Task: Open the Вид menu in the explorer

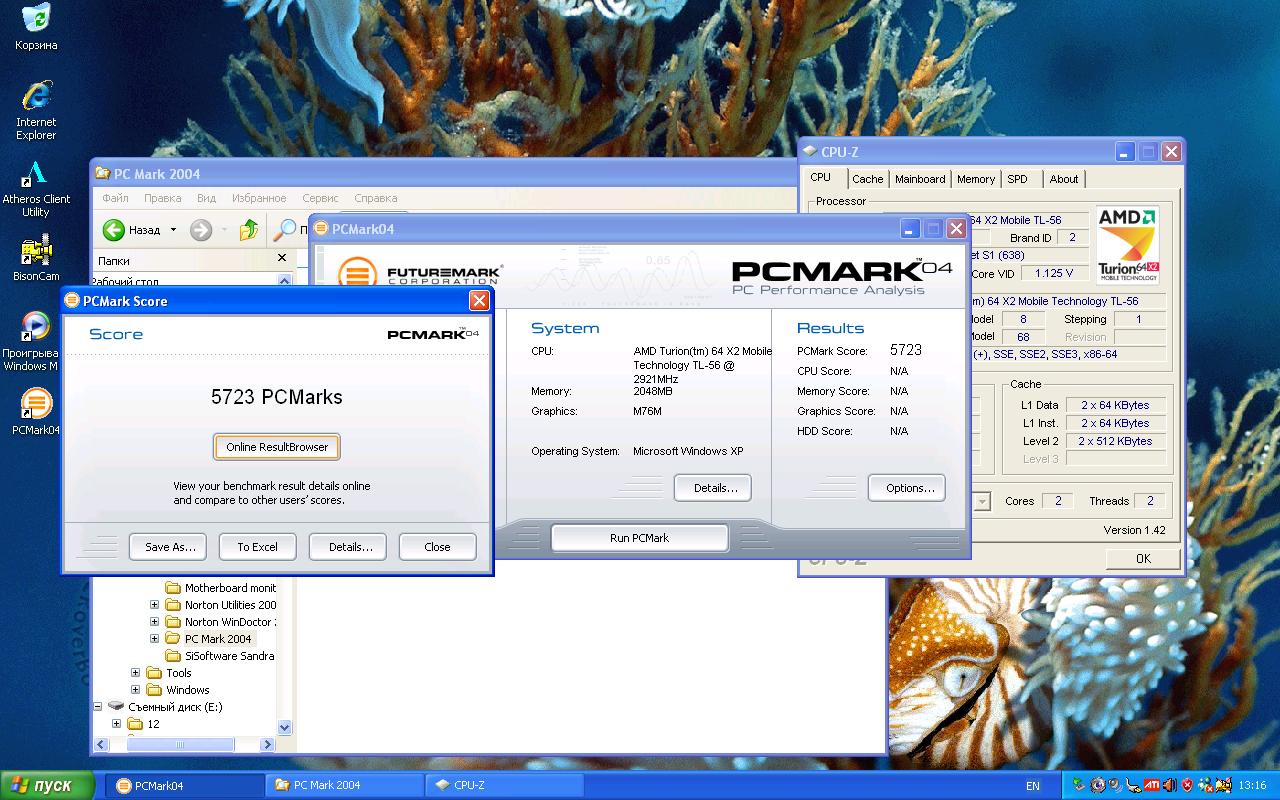Action: 206,198
